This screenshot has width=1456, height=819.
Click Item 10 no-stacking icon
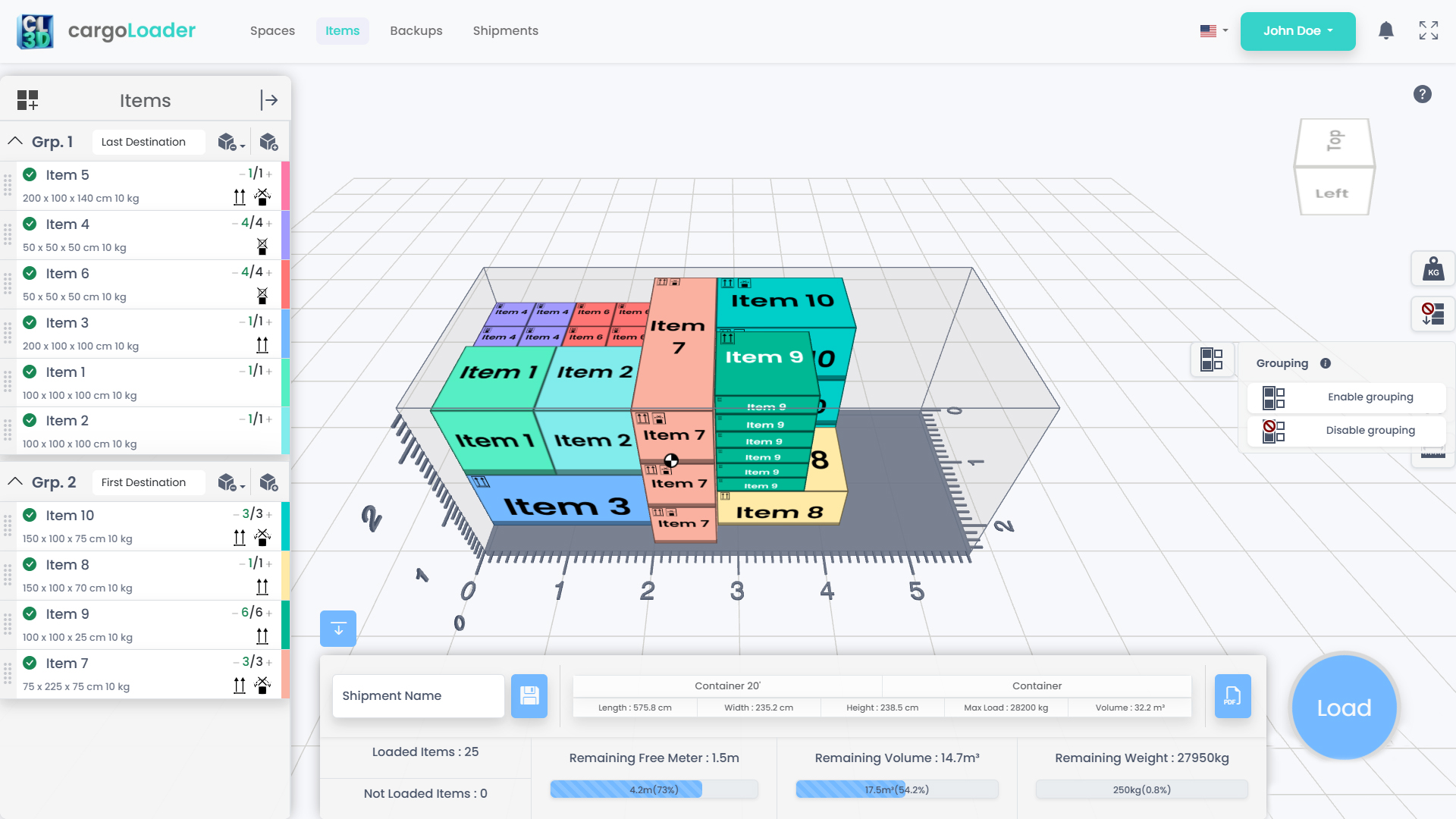point(262,538)
